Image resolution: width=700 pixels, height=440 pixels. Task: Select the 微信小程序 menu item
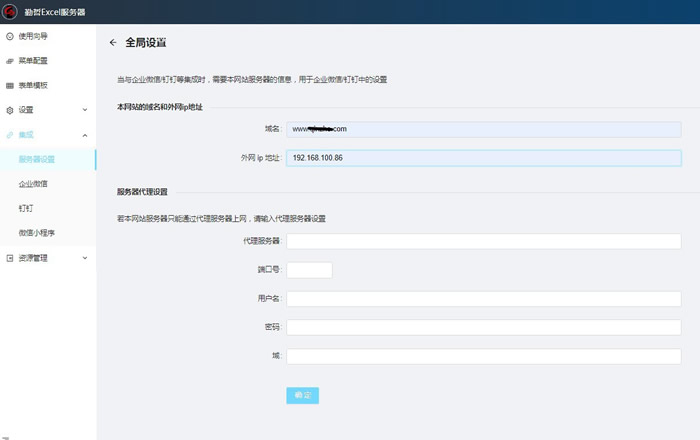tap(37, 233)
